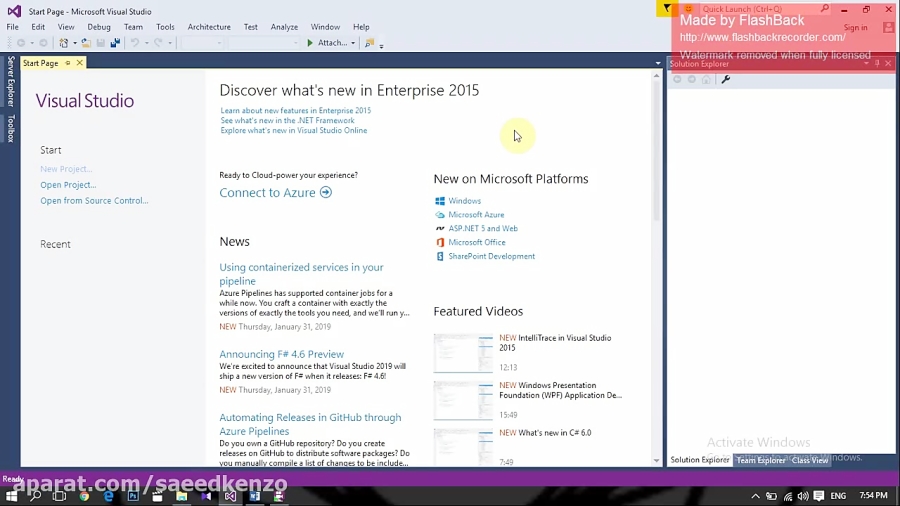Open the Analyze menu
Screen dimensions: 900x506
pos(284,27)
